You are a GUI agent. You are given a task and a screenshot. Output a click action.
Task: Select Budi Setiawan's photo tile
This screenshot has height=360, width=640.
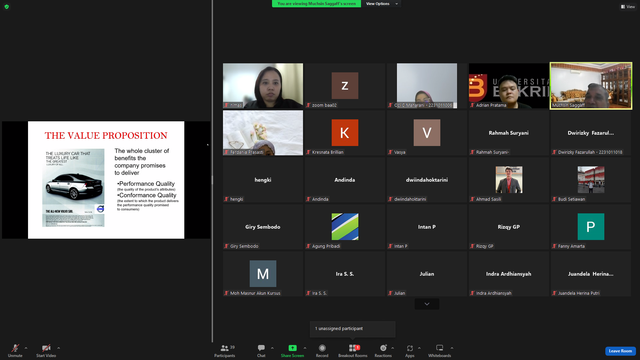pyautogui.click(x=591, y=180)
